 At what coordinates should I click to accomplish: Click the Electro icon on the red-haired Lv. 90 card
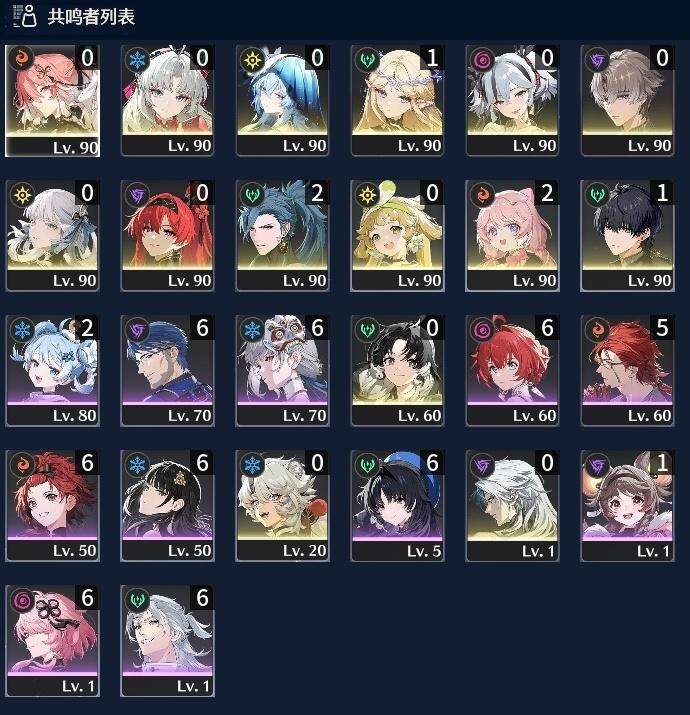click(x=137, y=195)
